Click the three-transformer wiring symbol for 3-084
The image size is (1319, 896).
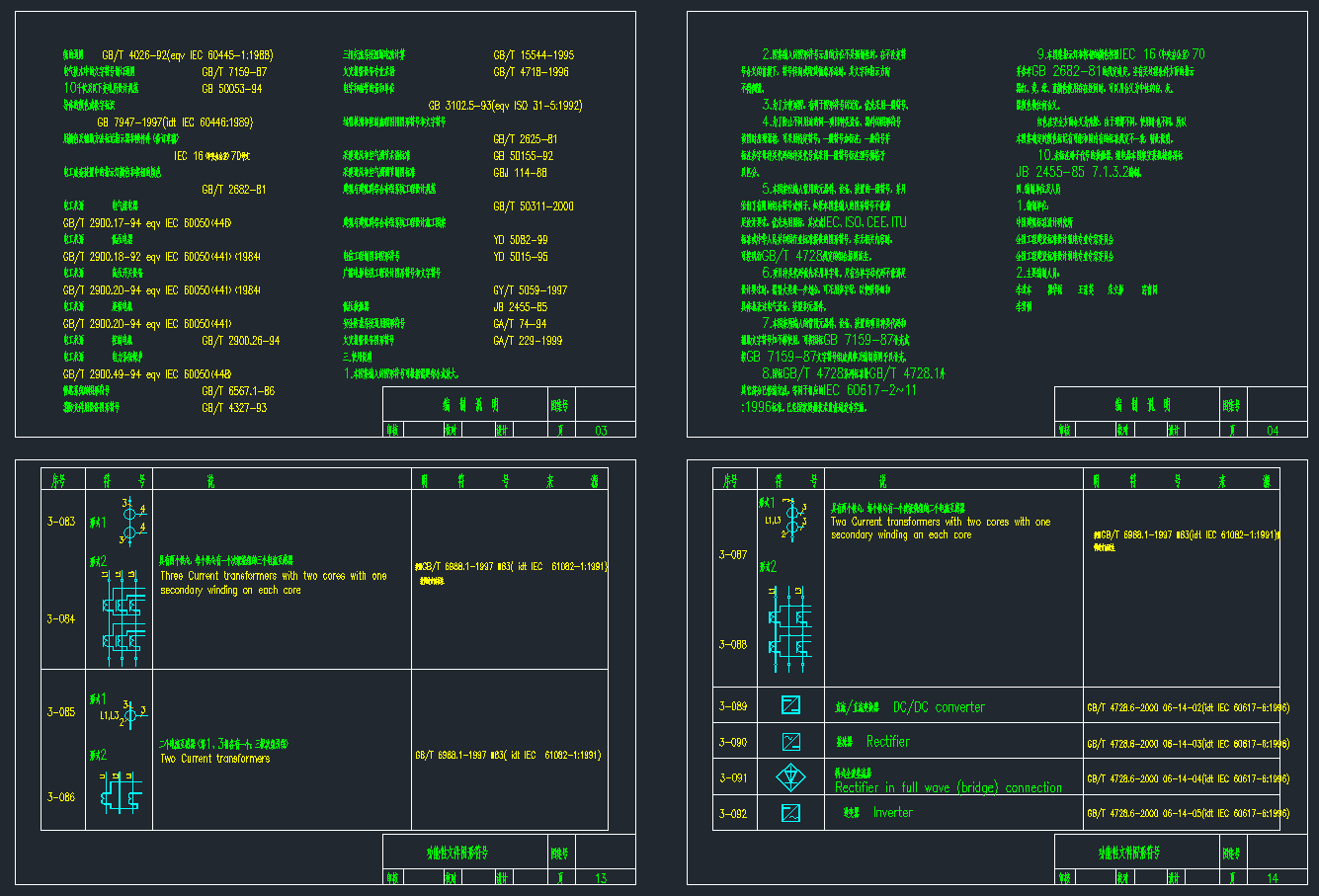(120, 619)
